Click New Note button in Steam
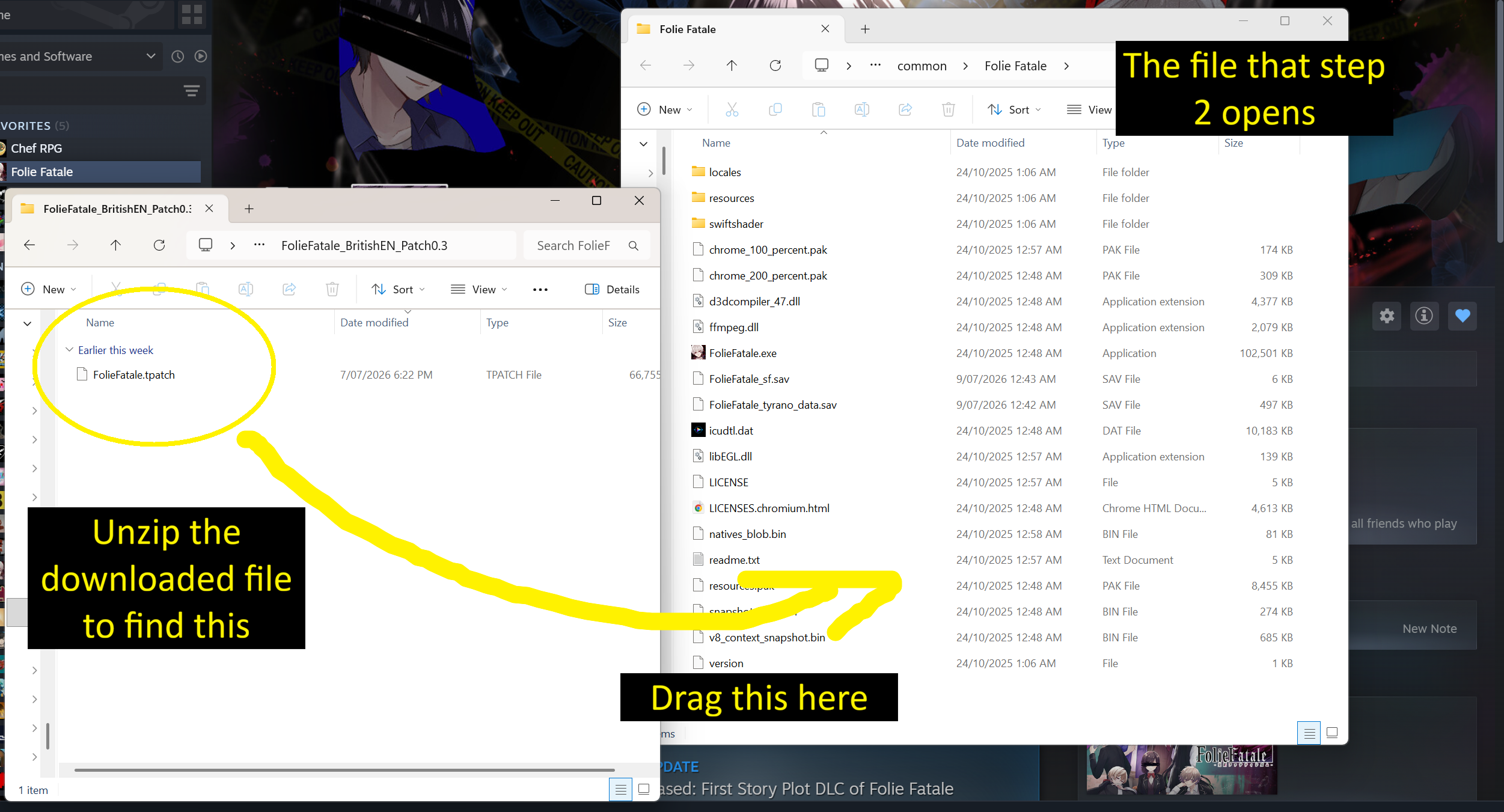 [x=1429, y=629]
